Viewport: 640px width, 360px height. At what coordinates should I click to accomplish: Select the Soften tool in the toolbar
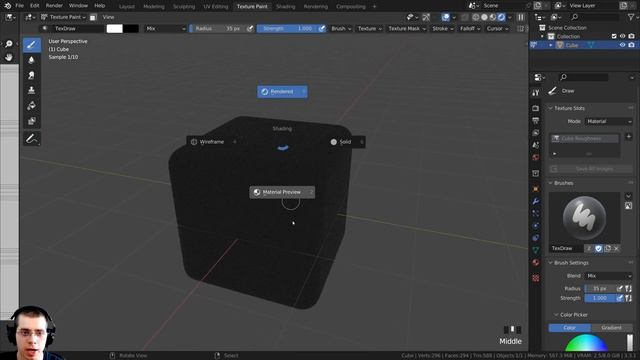point(31,60)
